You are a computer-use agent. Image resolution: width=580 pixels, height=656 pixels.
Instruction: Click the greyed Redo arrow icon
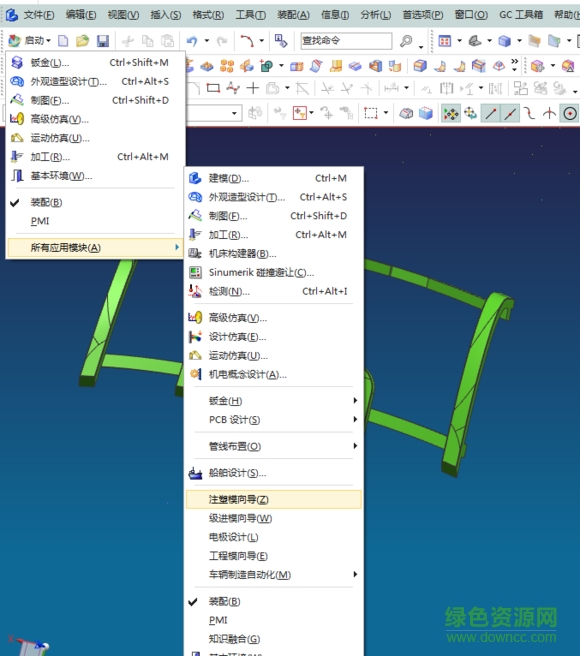(x=222, y=41)
